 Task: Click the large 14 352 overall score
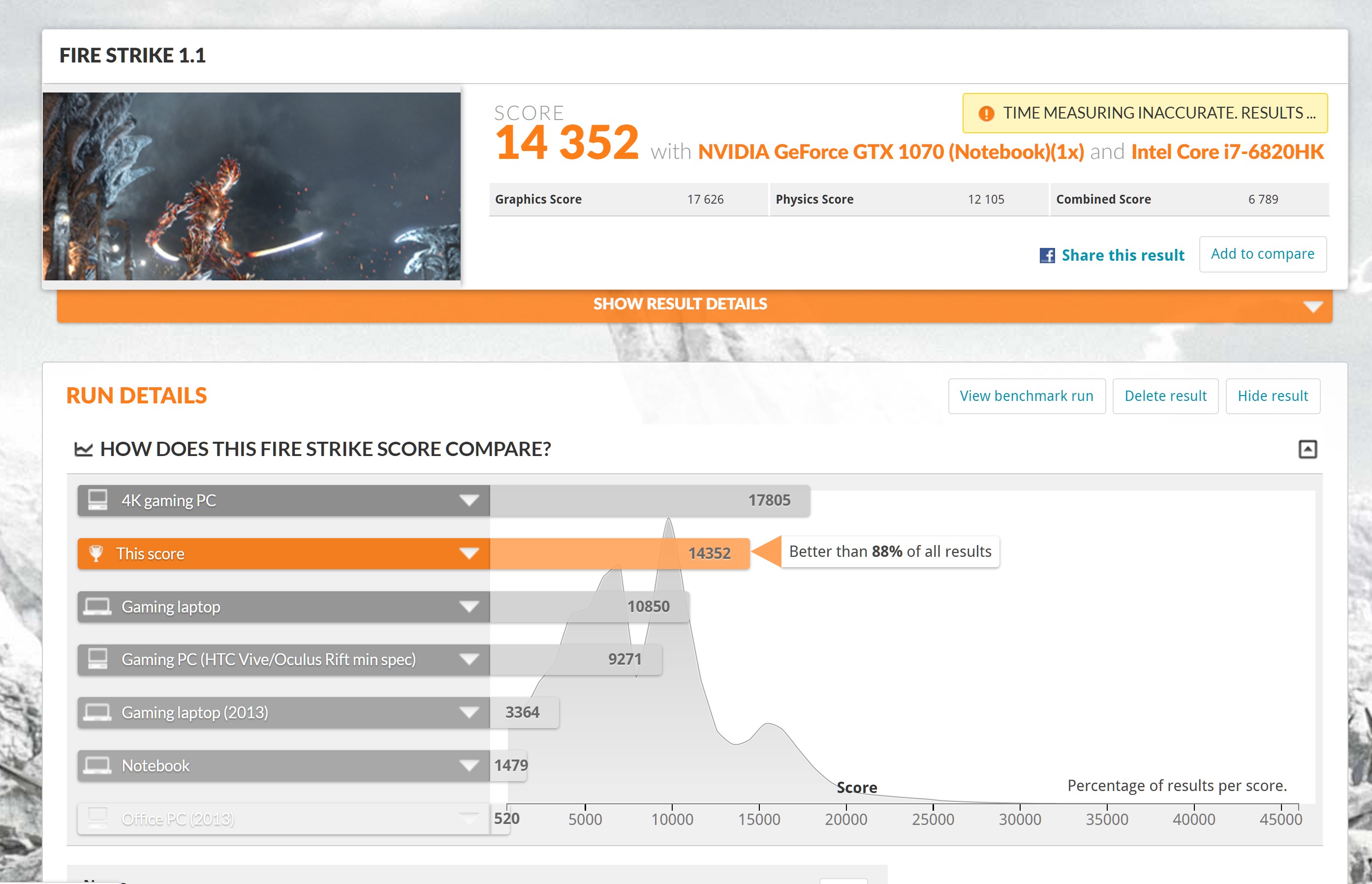(566, 143)
